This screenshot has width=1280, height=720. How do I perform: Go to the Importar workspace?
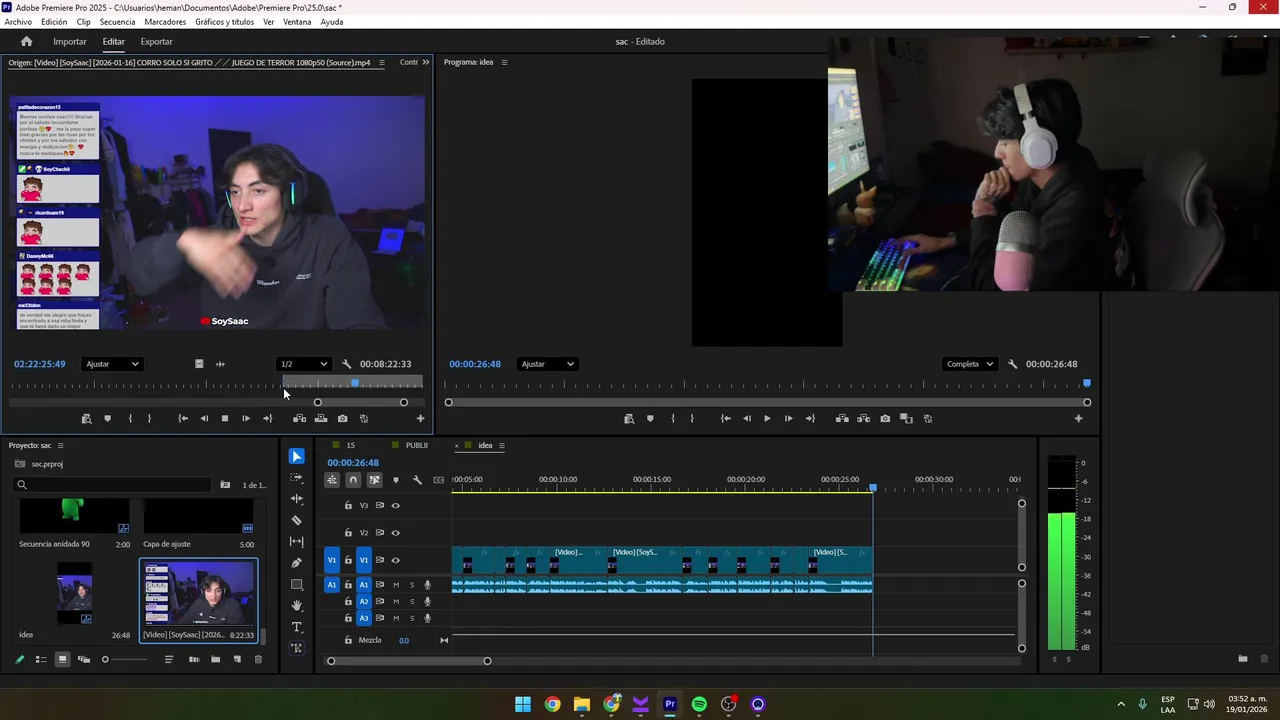[x=70, y=41]
